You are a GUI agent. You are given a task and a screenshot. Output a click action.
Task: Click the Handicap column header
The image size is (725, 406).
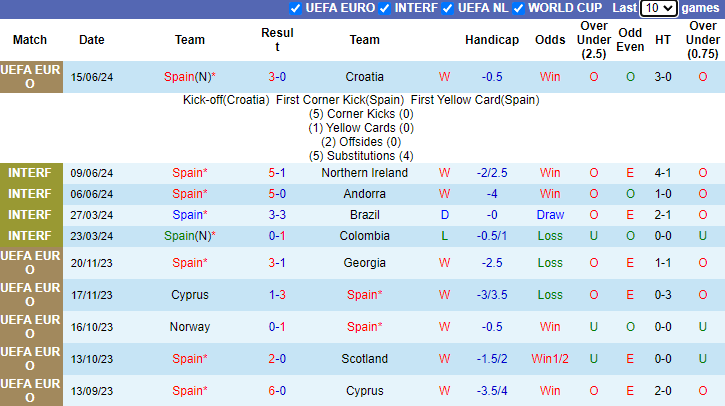click(492, 40)
